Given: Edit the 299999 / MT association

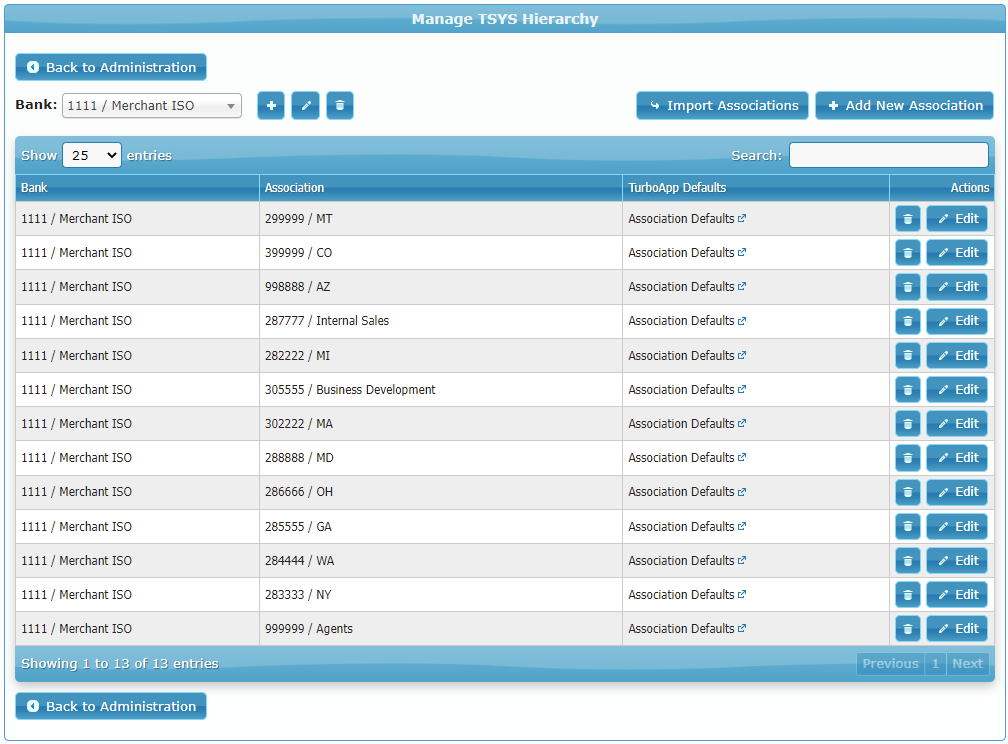Looking at the screenshot, I should pyautogui.click(x=957, y=219).
